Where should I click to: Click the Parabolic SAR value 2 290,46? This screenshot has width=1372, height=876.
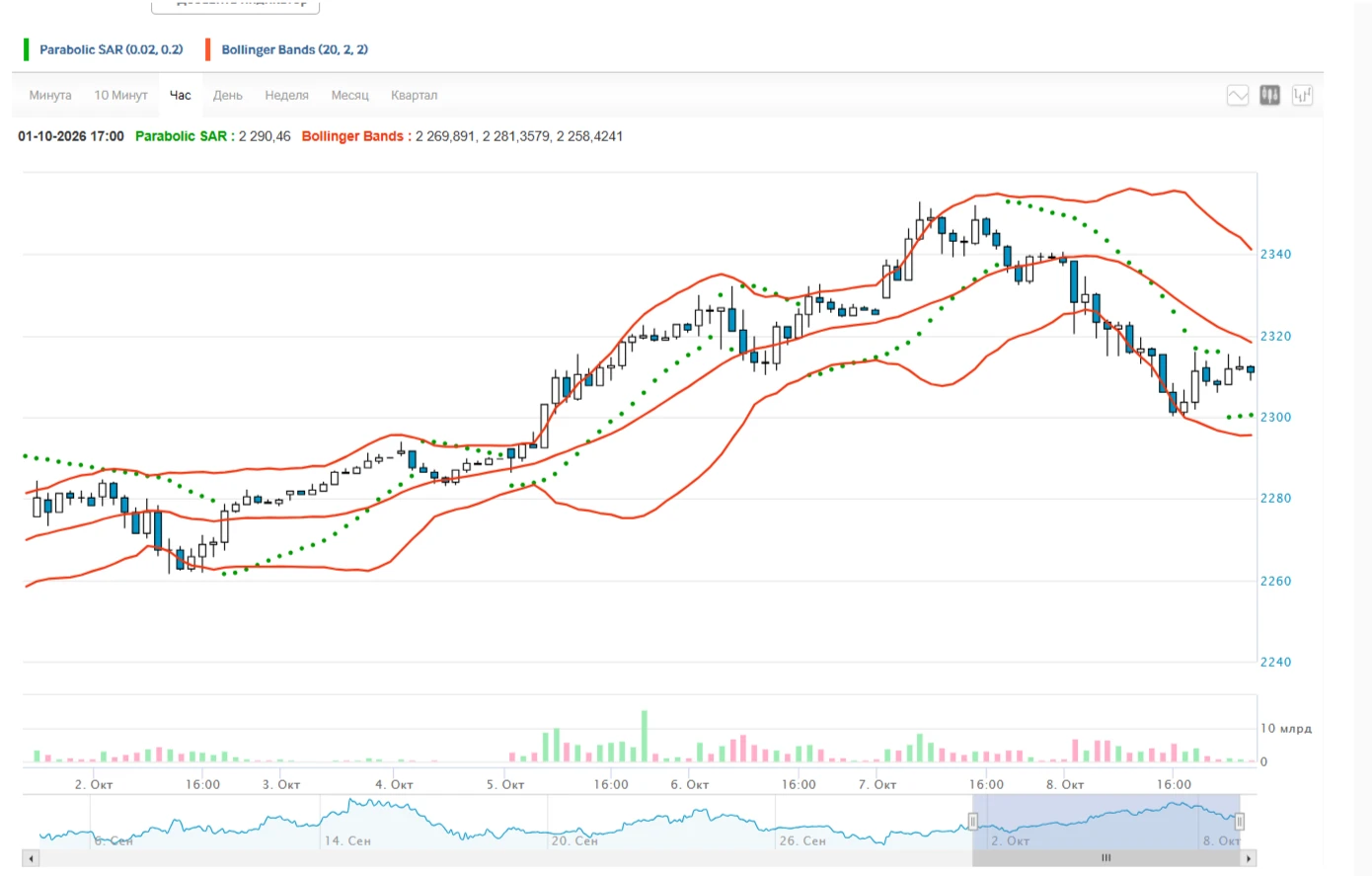click(265, 136)
